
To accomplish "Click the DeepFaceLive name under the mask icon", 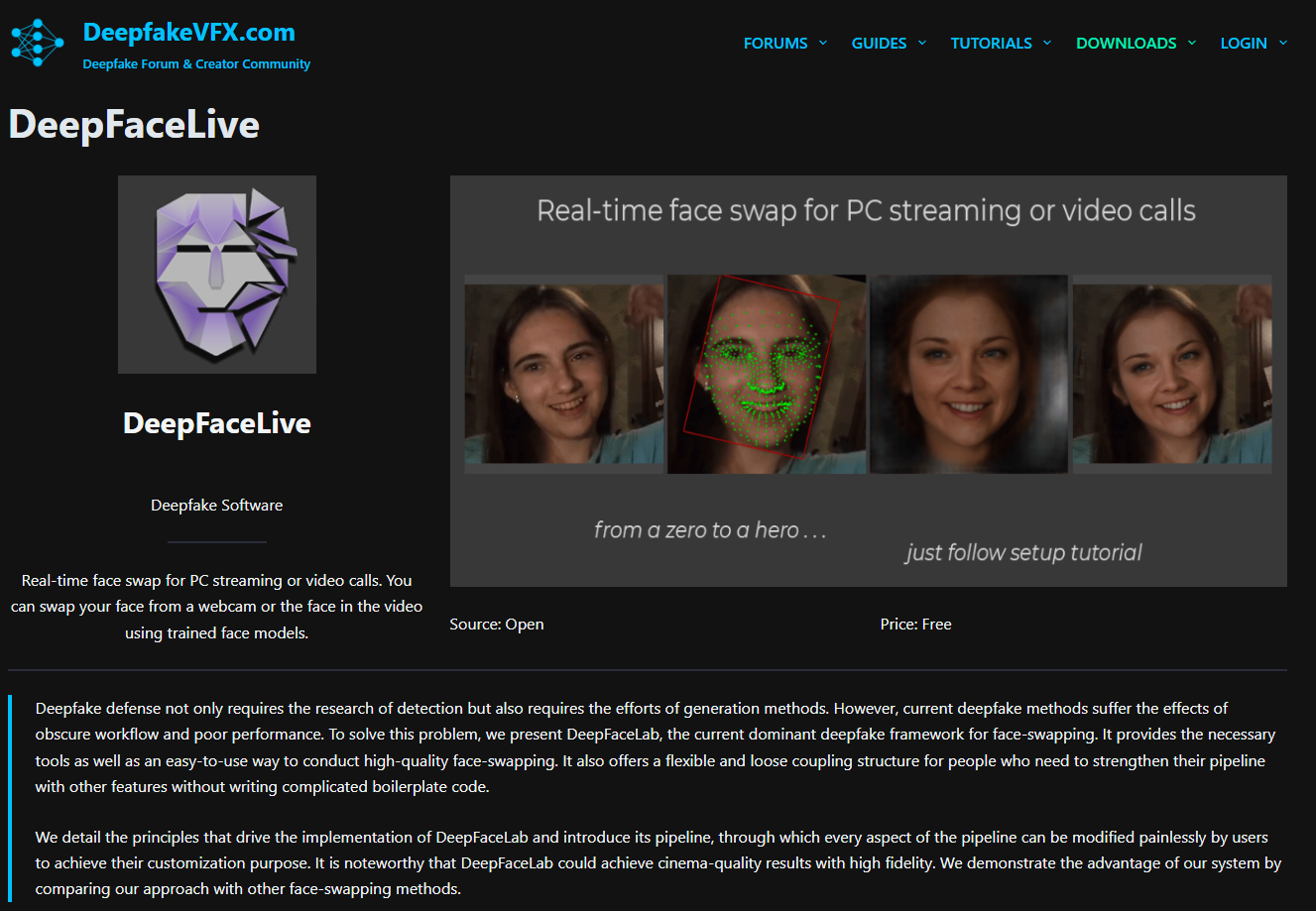I will point(217,423).
